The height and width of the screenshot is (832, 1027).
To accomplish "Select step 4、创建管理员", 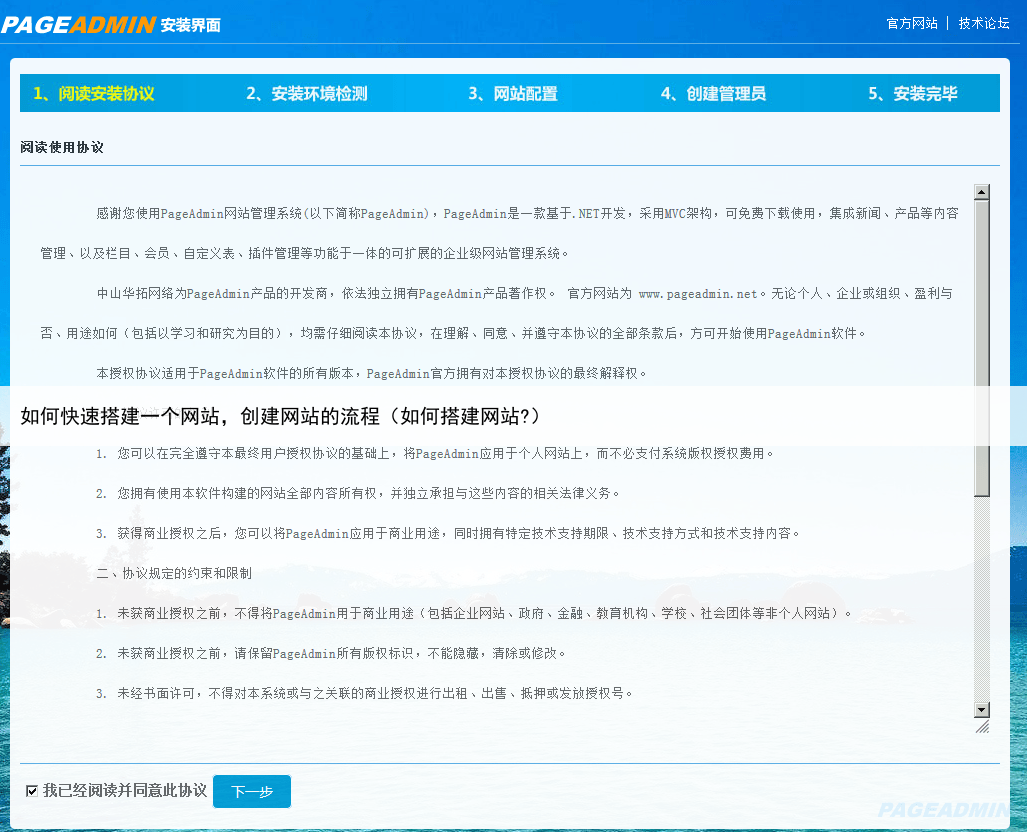I will 713,94.
